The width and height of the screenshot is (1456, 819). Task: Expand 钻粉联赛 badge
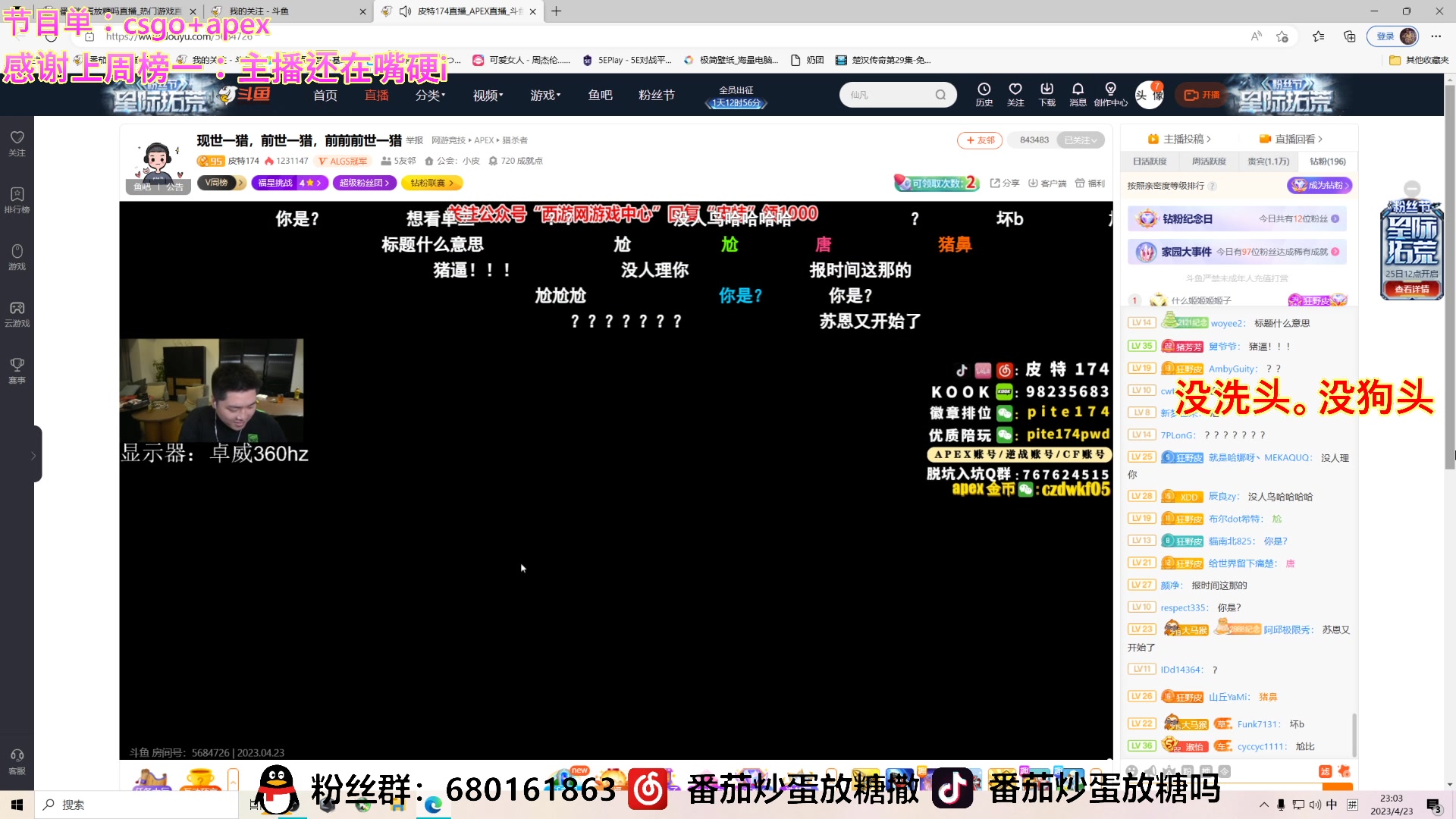coord(431,183)
